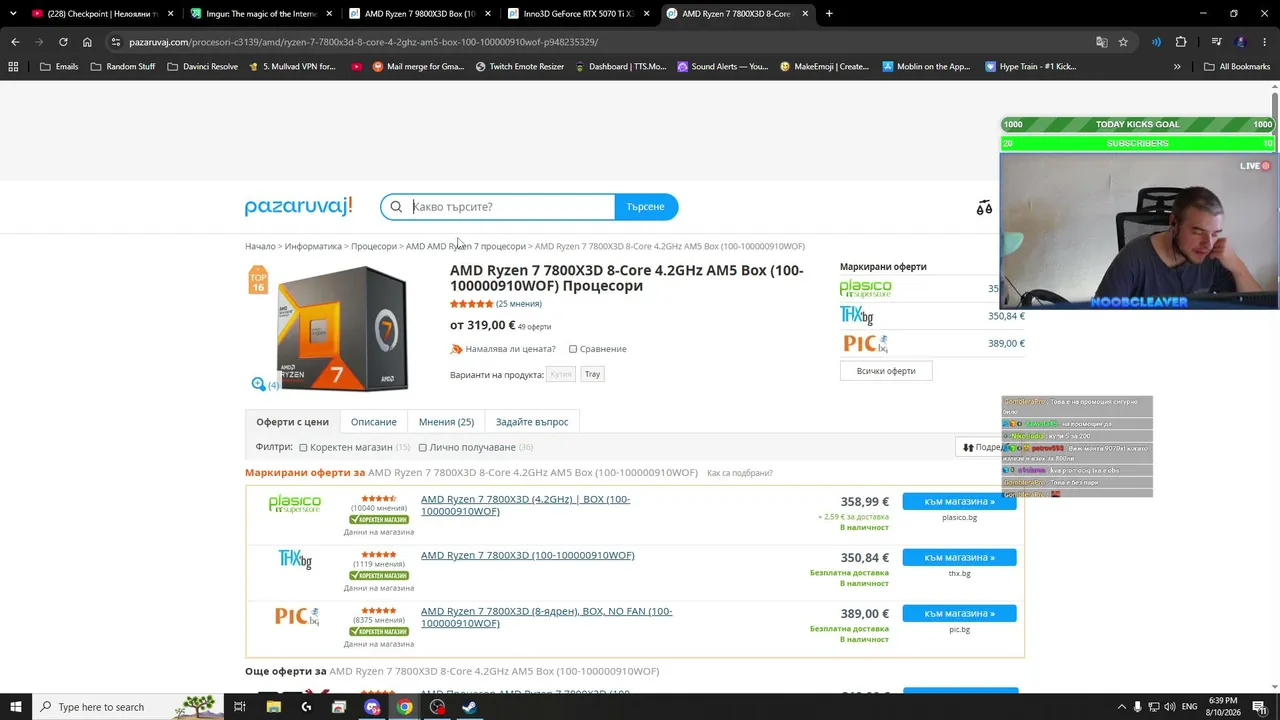The width and height of the screenshot is (1280, 720).
Task: Click the THX.bg logo in offers list
Action: click(x=295, y=559)
